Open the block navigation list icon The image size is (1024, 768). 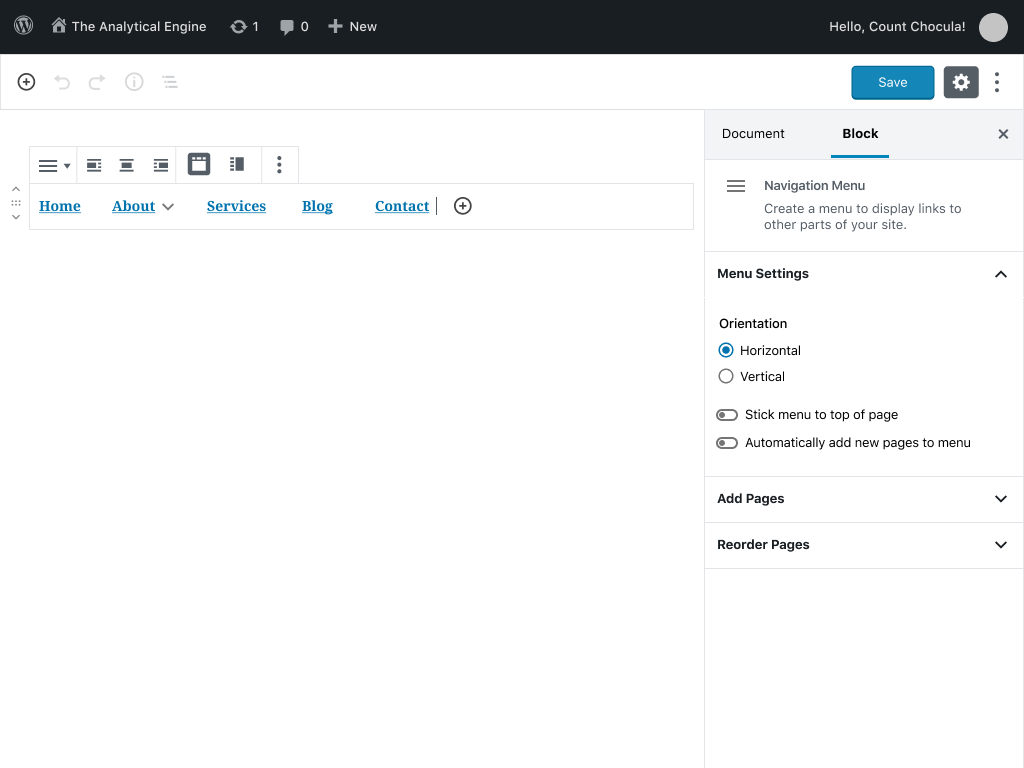170,82
